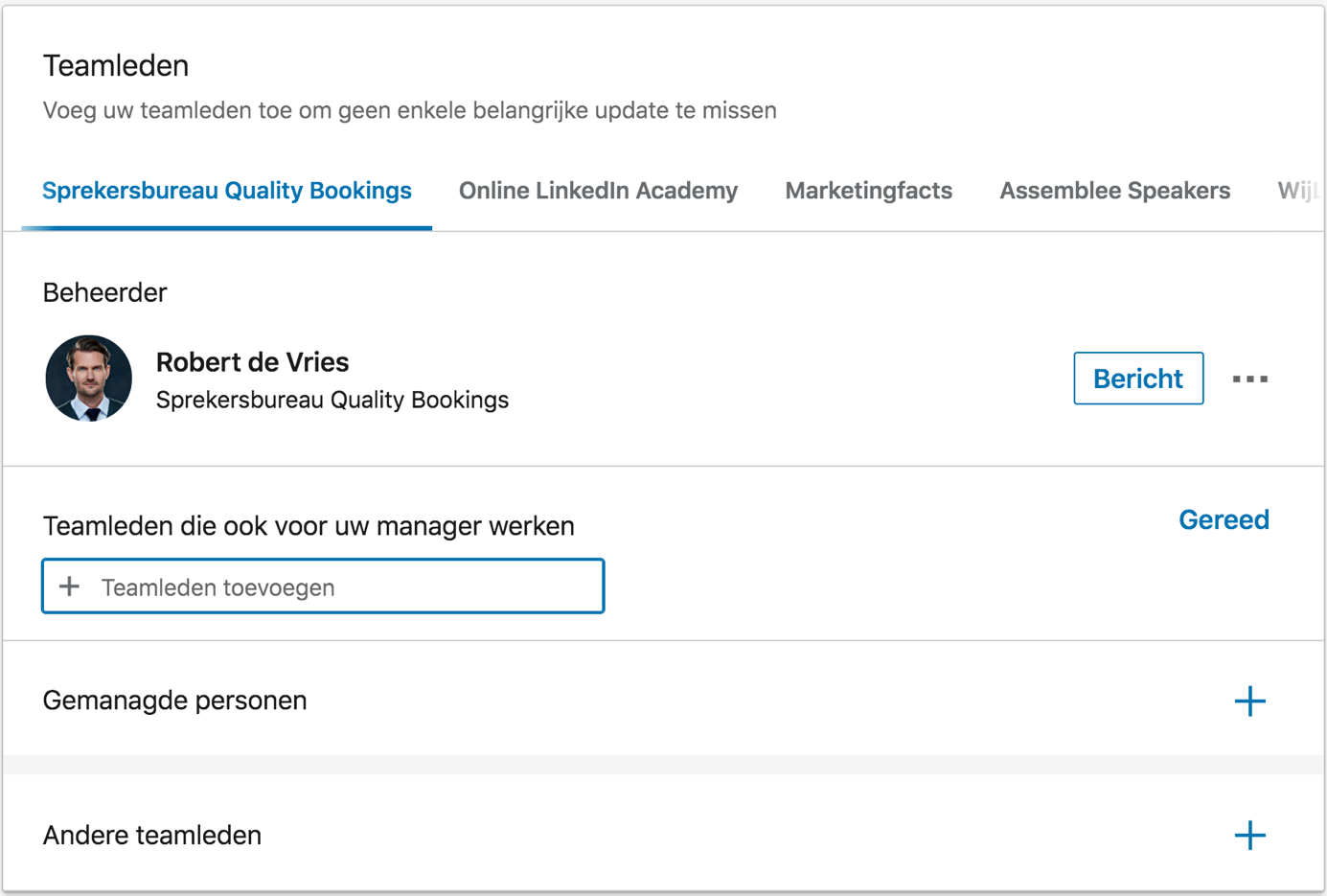Select the Sprekersbureau Quality Bookings tab
The height and width of the screenshot is (896, 1327).
[x=227, y=191]
